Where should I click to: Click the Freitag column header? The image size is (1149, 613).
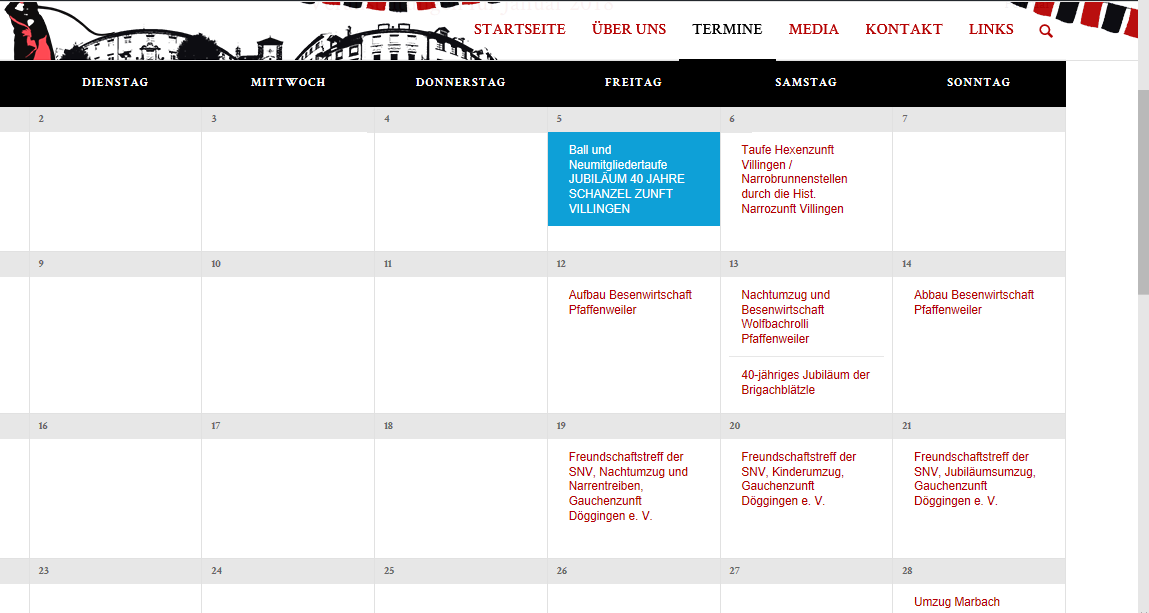point(633,82)
